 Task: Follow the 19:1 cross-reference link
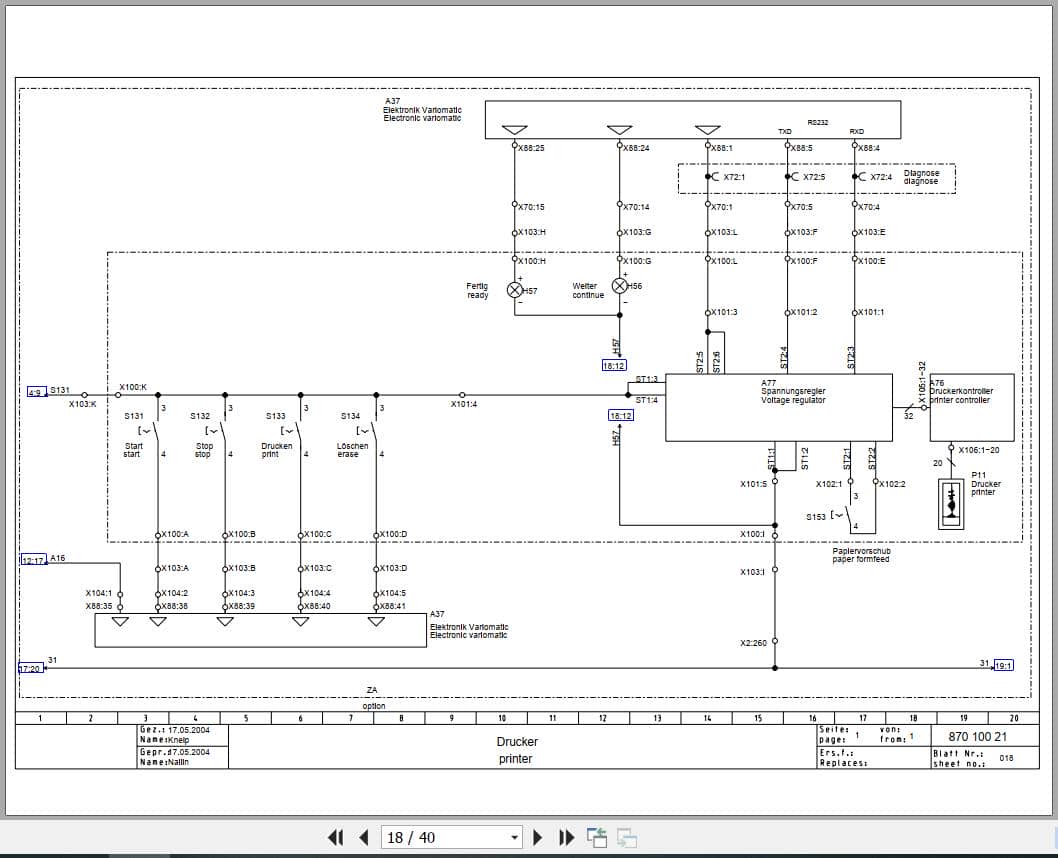(1003, 666)
